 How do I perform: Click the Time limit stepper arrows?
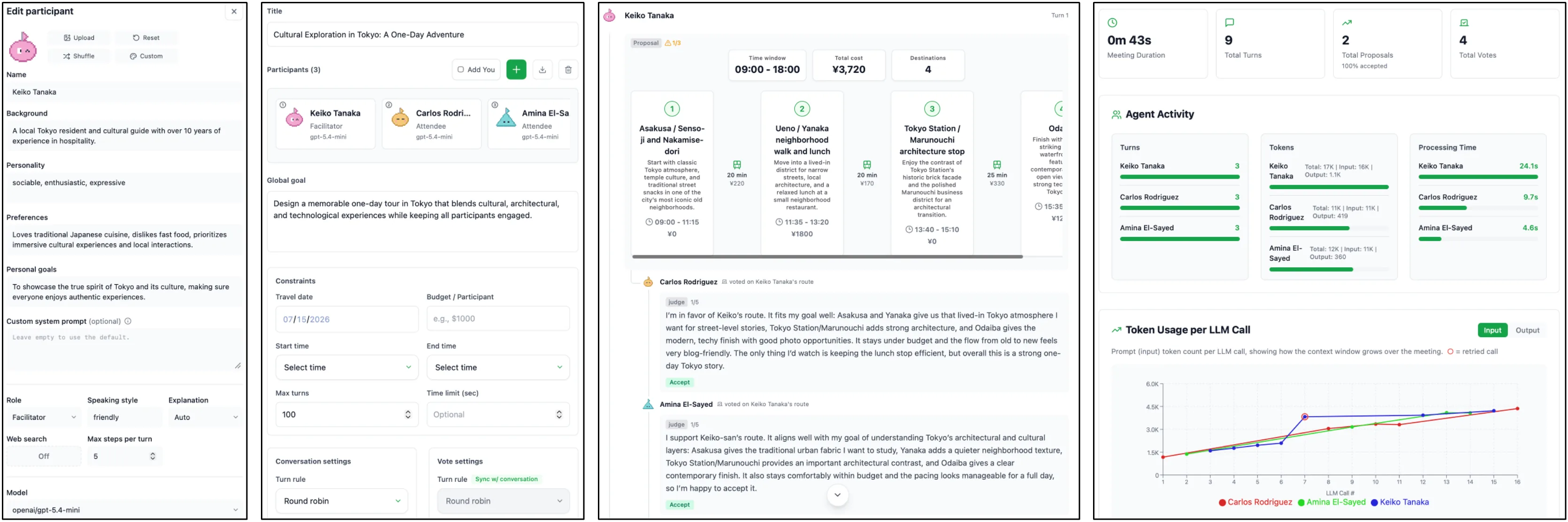point(559,415)
